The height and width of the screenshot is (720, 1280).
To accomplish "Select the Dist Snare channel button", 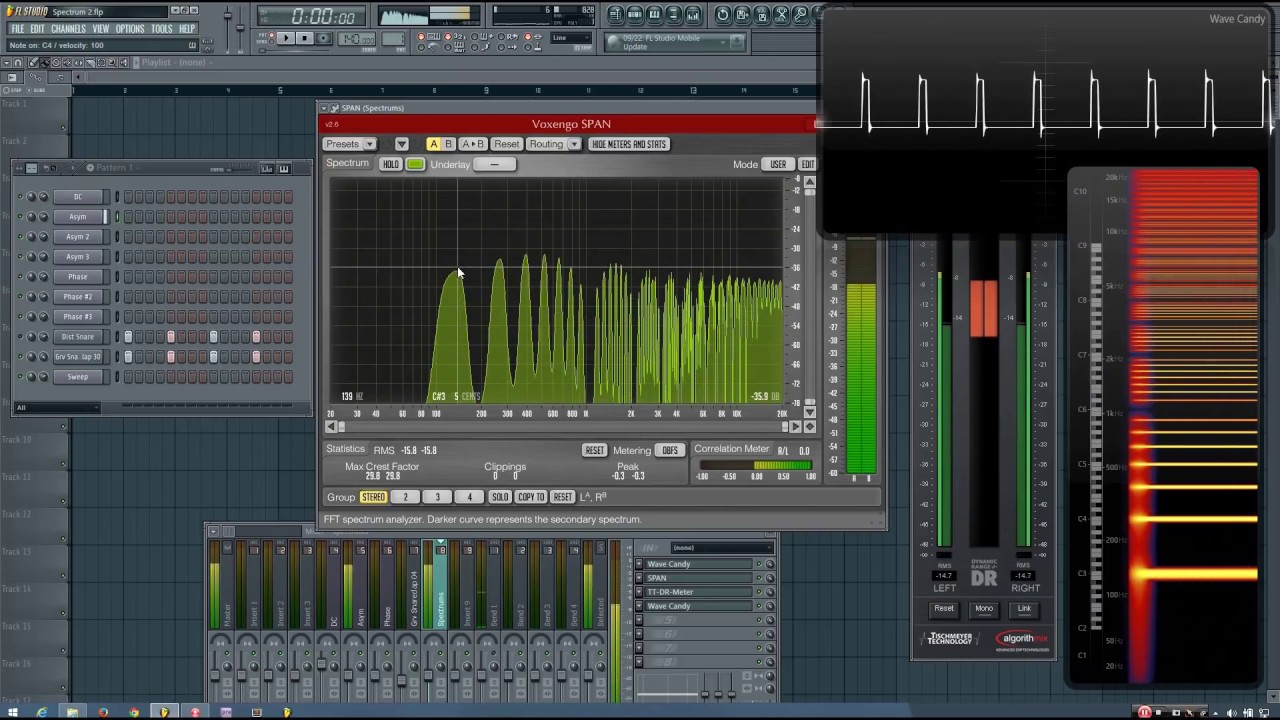I will click(x=78, y=337).
